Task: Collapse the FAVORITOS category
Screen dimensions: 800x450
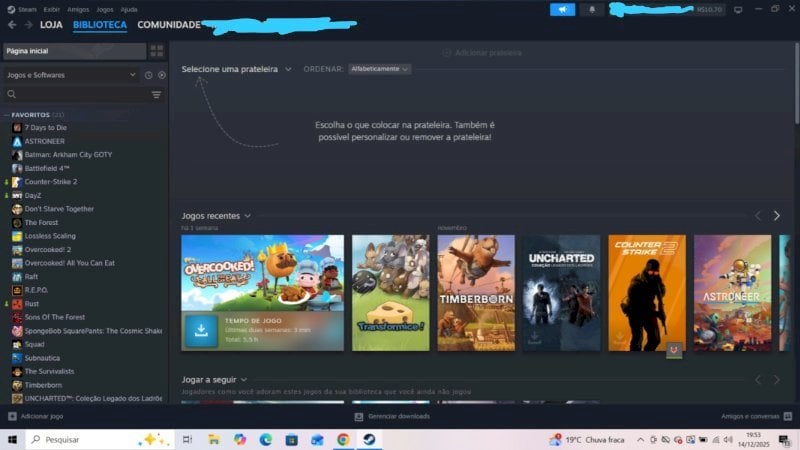Action: pyautogui.click(x=7, y=115)
